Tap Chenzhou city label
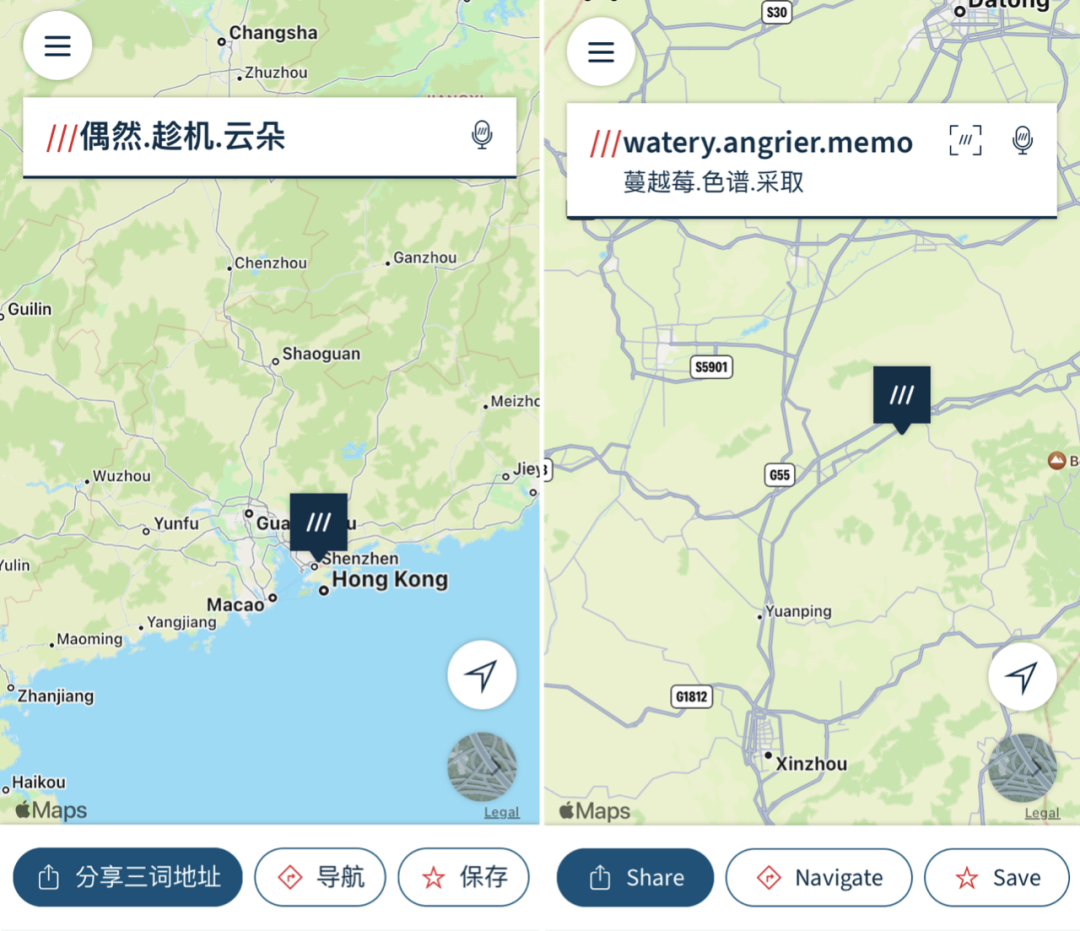1080x931 pixels. click(271, 263)
